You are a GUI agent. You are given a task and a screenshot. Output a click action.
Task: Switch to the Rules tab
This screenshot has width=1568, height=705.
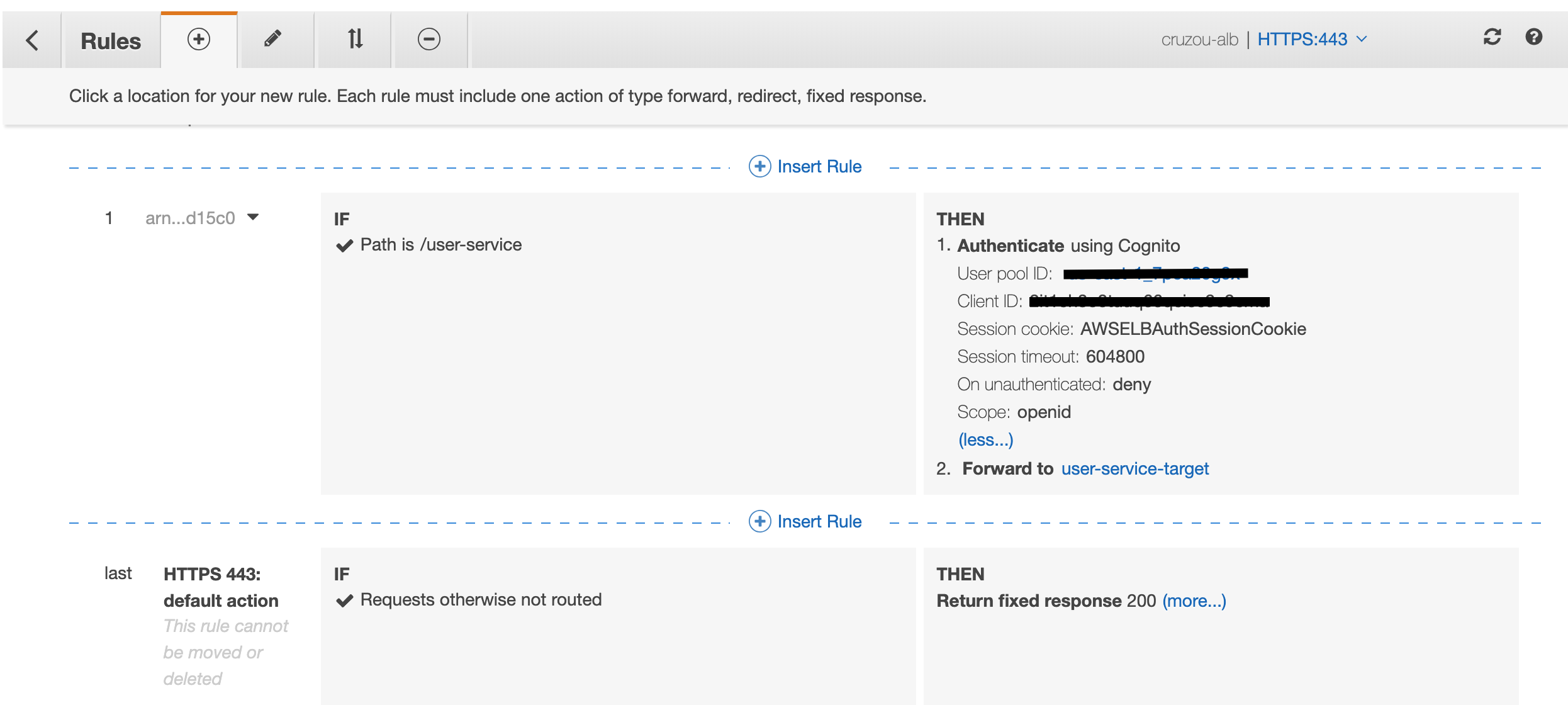point(111,40)
